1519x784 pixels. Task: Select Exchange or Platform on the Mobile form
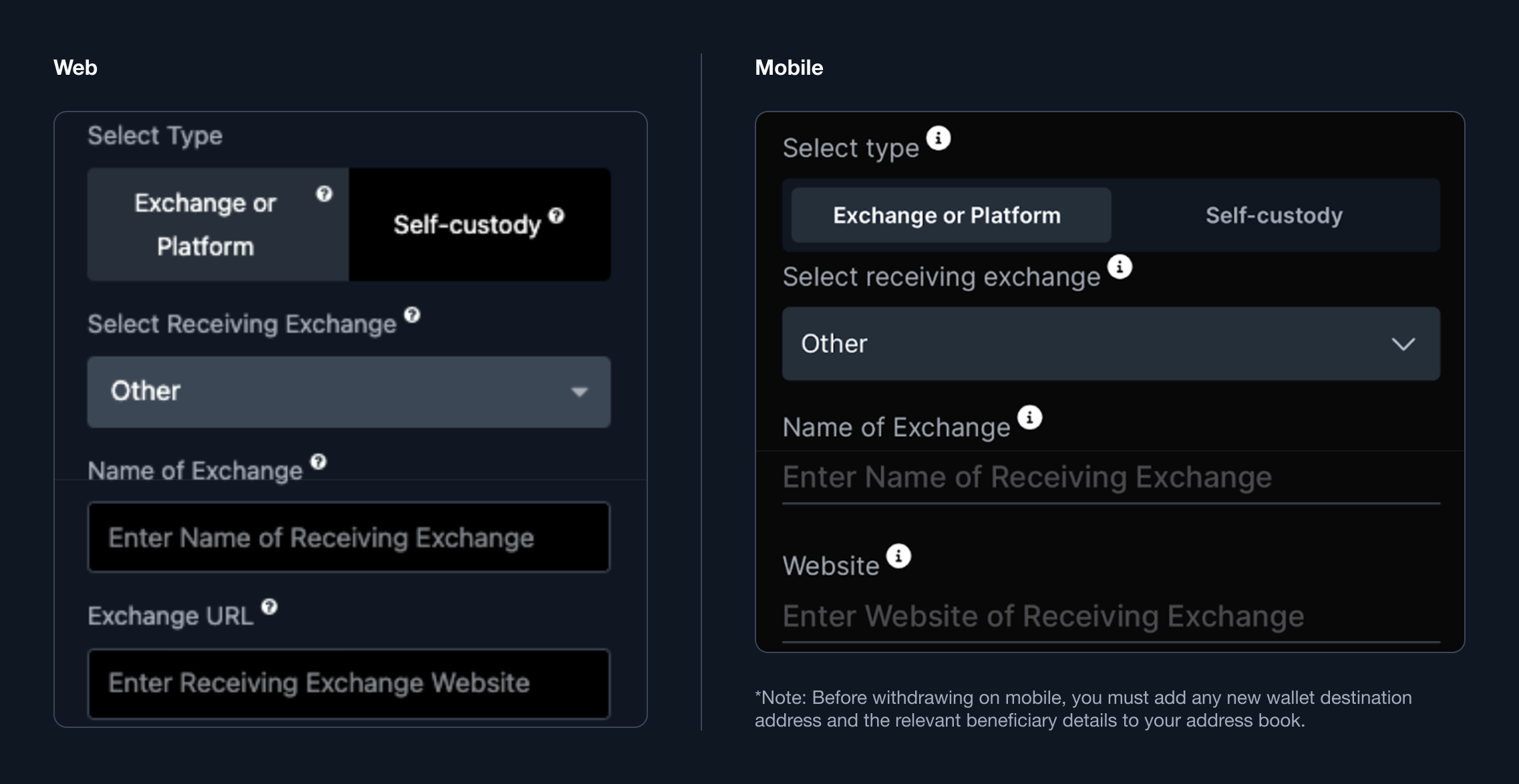pos(947,215)
